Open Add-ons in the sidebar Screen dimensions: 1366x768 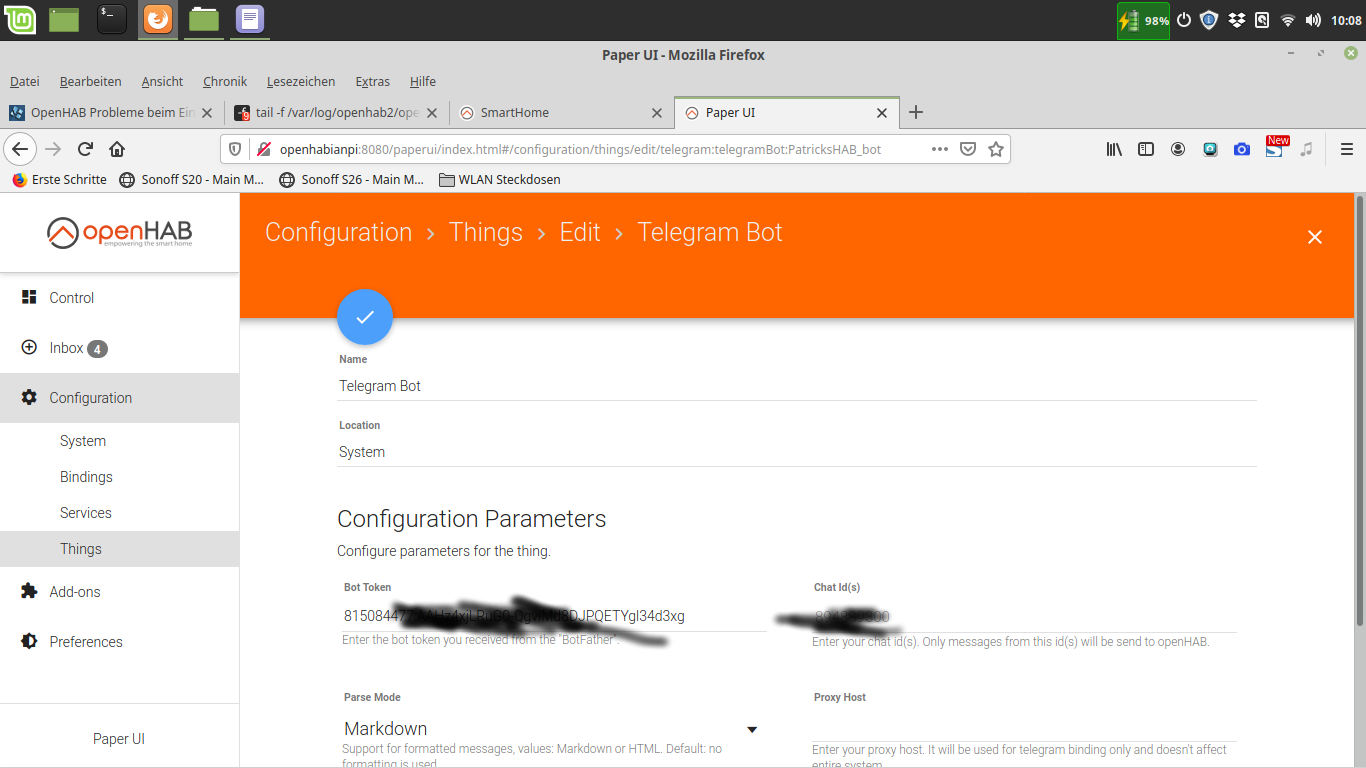[x=119, y=592]
